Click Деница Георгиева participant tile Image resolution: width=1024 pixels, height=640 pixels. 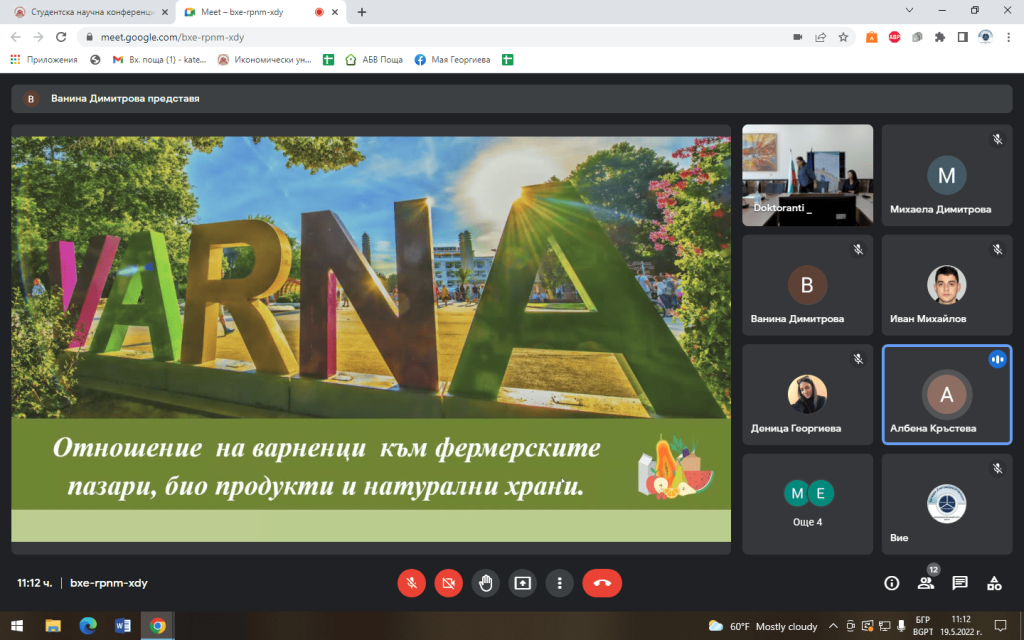(807, 395)
